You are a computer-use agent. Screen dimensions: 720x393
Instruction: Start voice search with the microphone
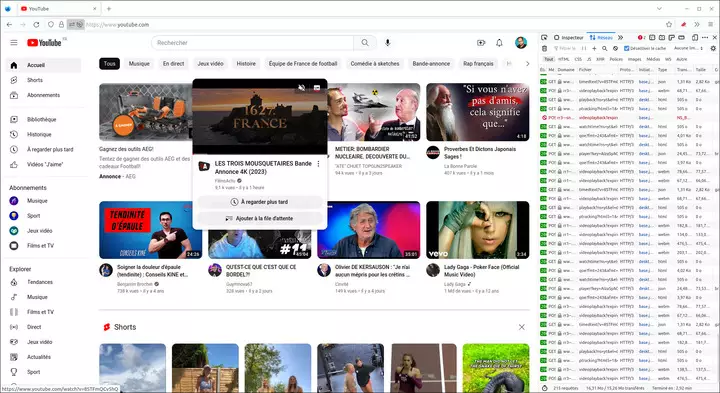coord(388,43)
